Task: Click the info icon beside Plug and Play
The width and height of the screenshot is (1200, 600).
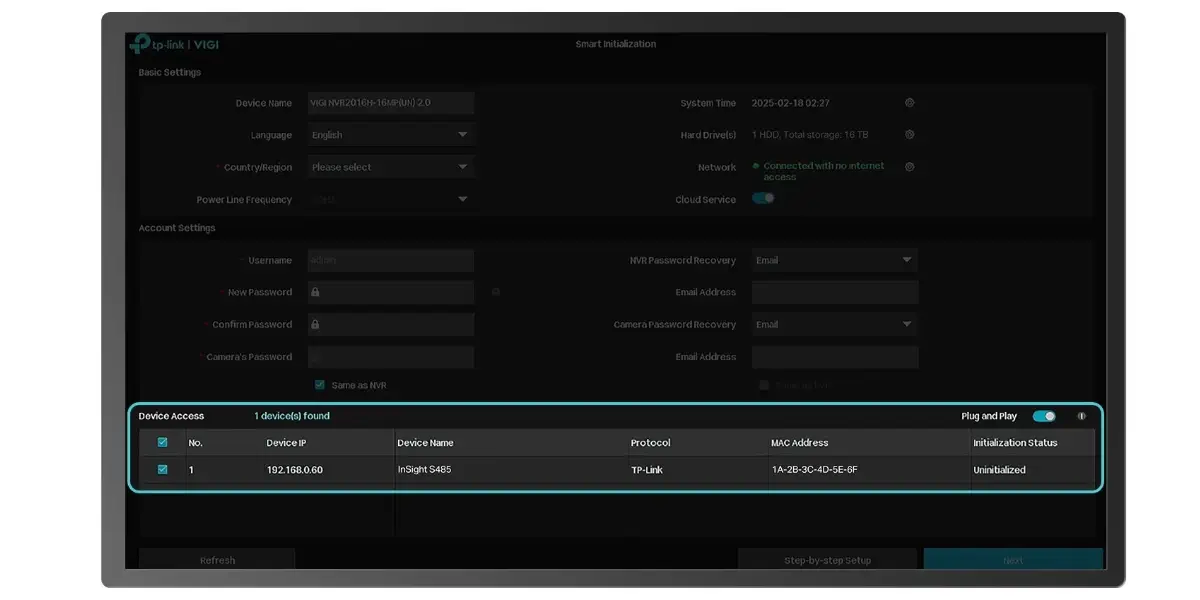Action: (x=1081, y=416)
